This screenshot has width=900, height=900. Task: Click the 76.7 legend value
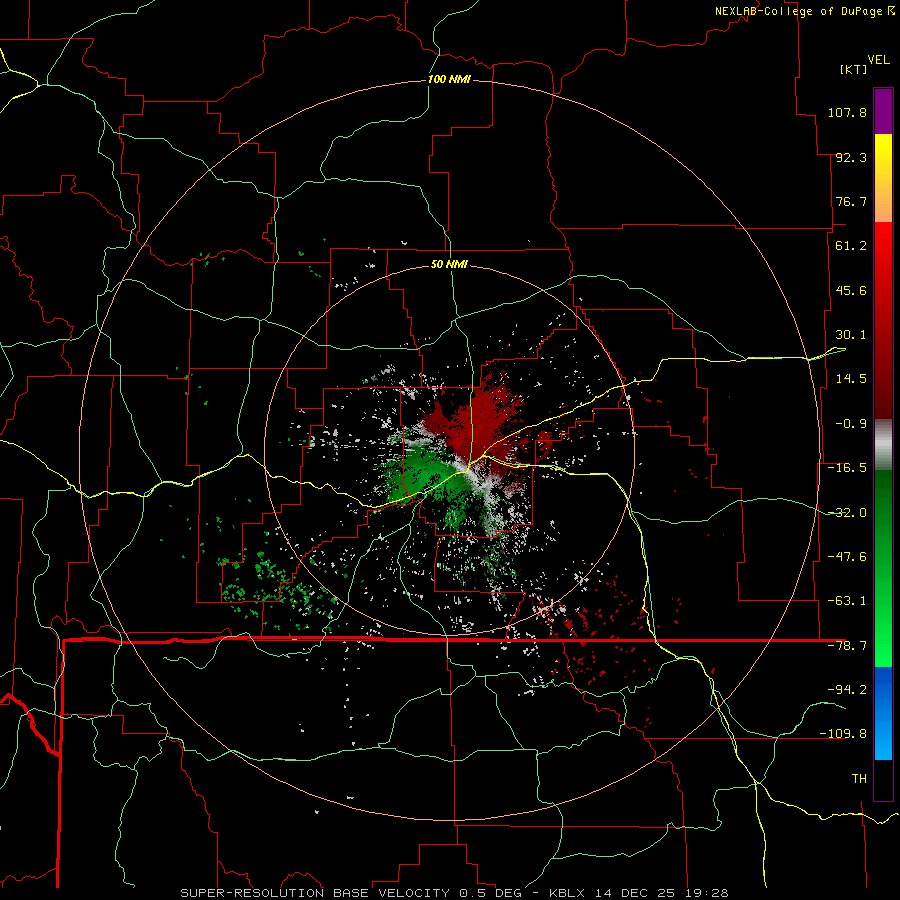click(851, 201)
